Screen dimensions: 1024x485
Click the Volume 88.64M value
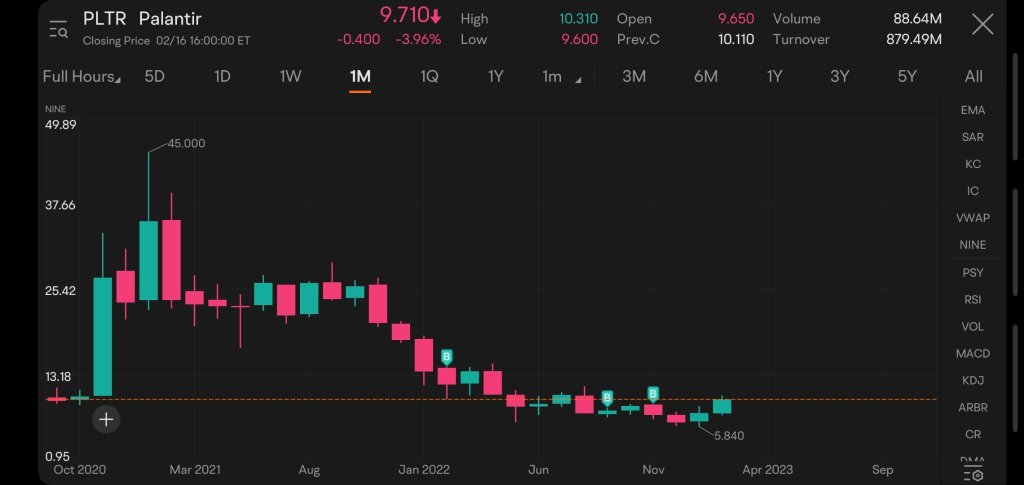point(917,19)
